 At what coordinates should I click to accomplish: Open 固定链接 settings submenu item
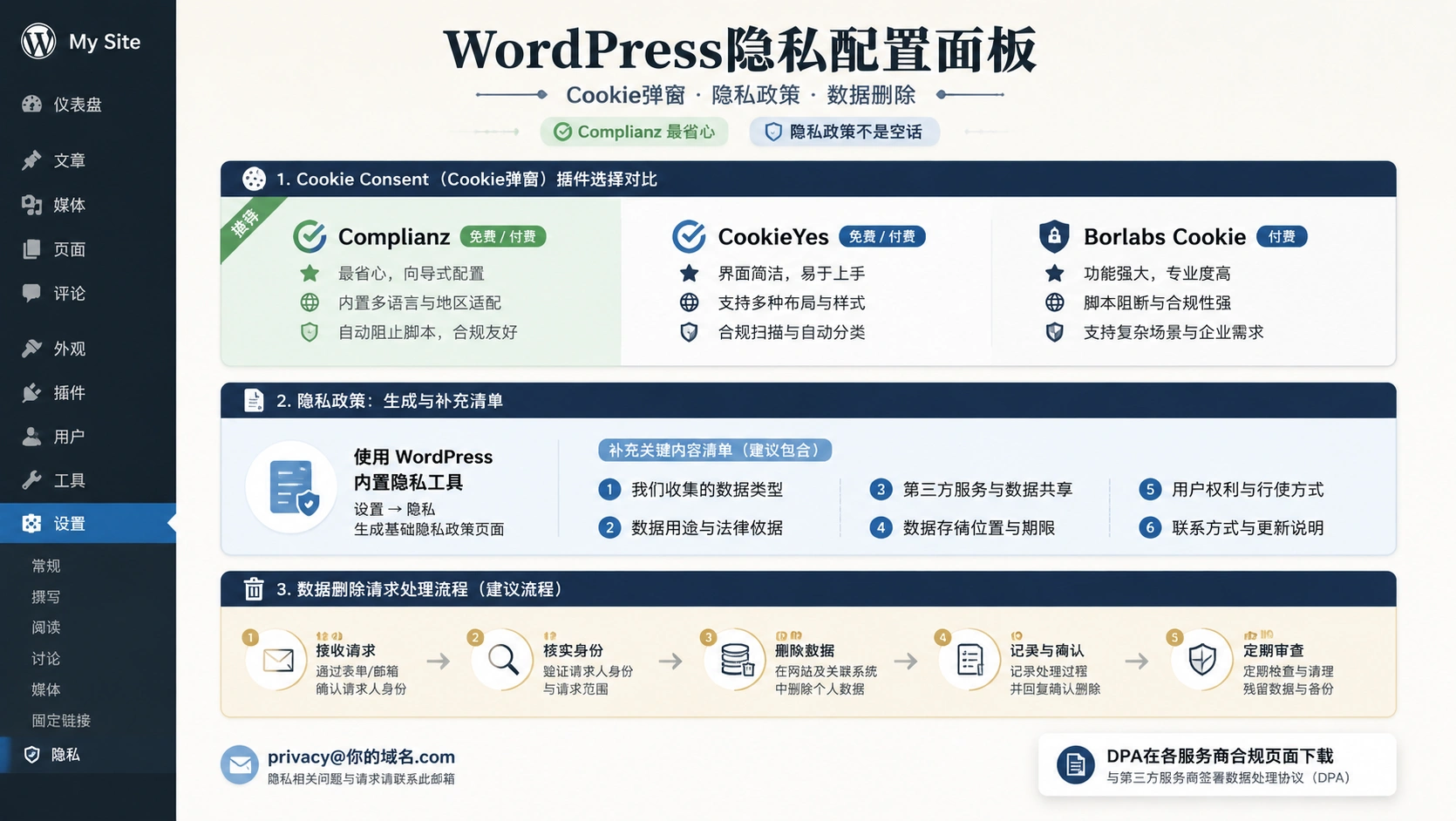tap(61, 721)
